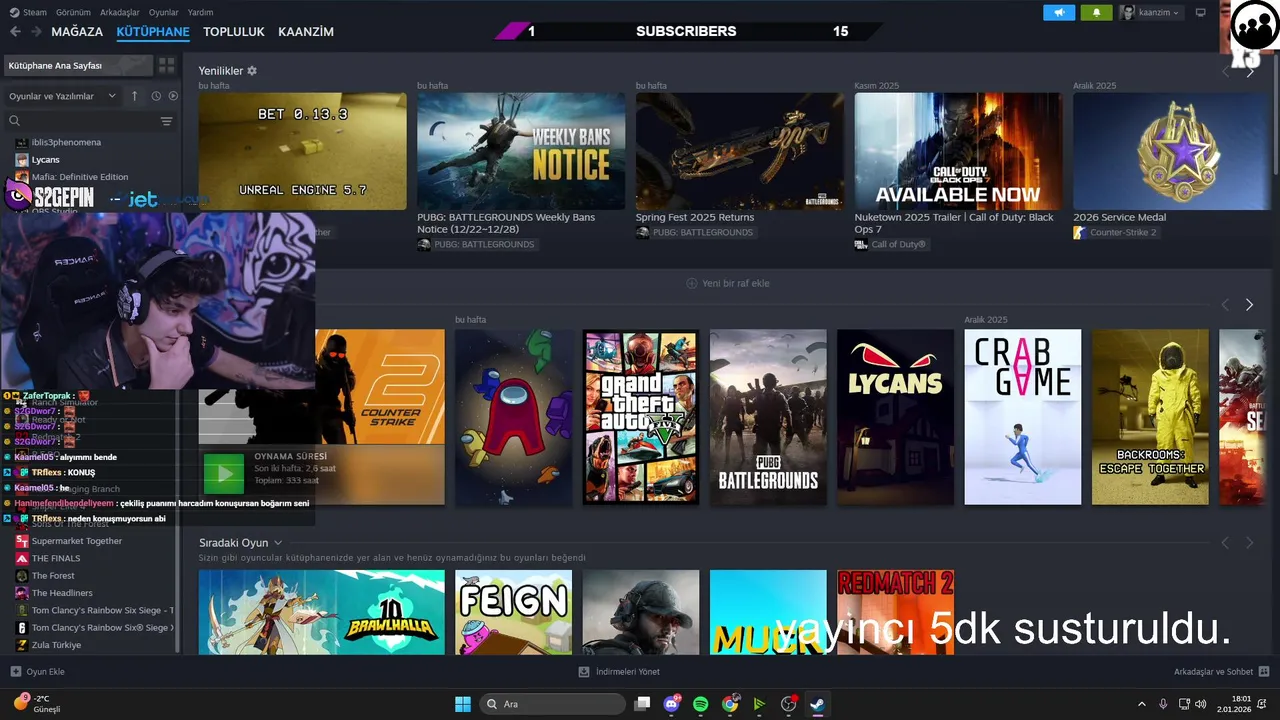Open Crab Game cover
Image resolution: width=1280 pixels, height=720 pixels.
pyautogui.click(x=1023, y=417)
